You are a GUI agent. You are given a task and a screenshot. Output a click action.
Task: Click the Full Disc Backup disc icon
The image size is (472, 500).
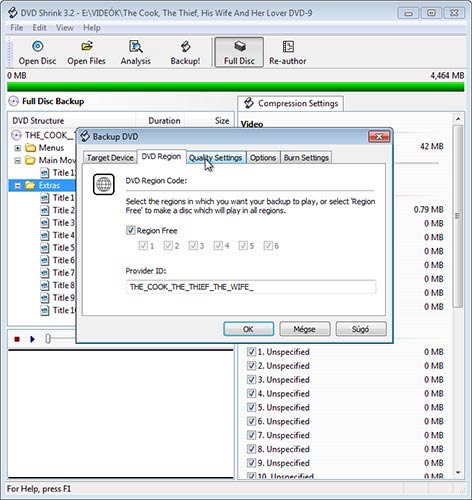[13, 101]
